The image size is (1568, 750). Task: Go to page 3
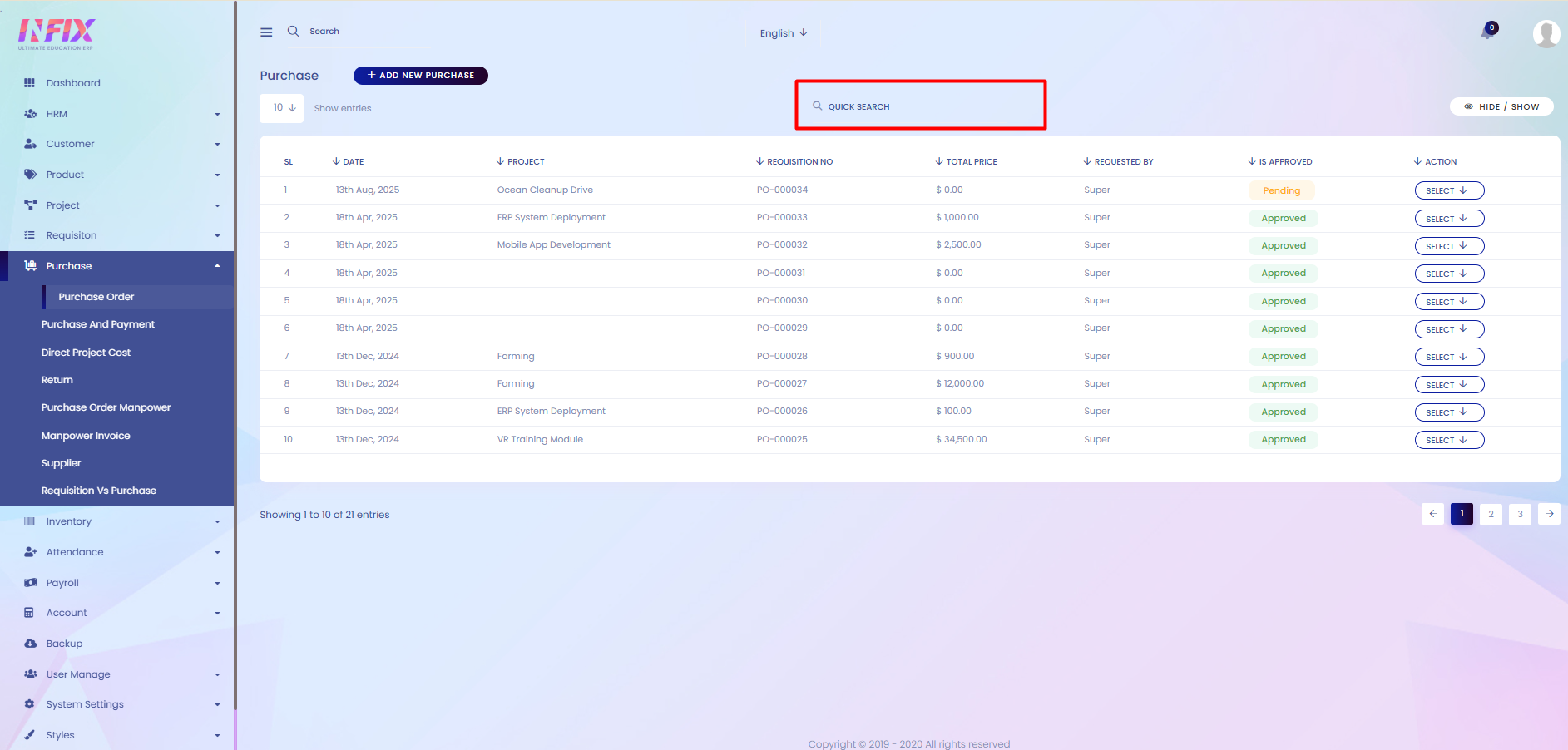click(x=1520, y=514)
